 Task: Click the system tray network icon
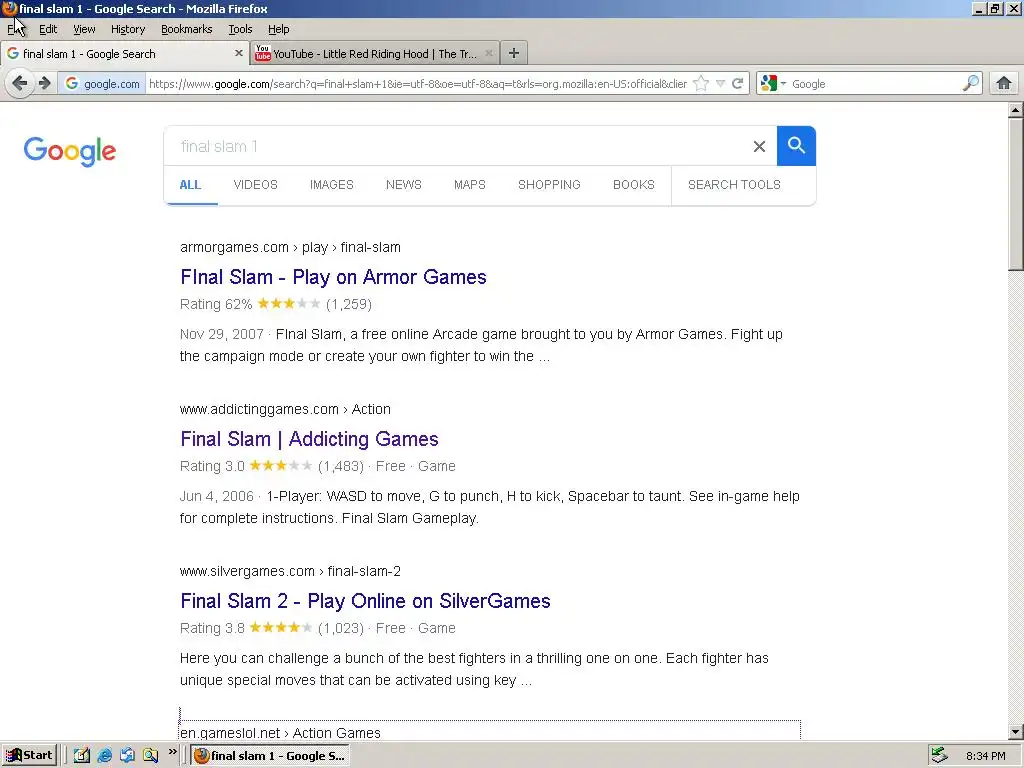coord(939,756)
